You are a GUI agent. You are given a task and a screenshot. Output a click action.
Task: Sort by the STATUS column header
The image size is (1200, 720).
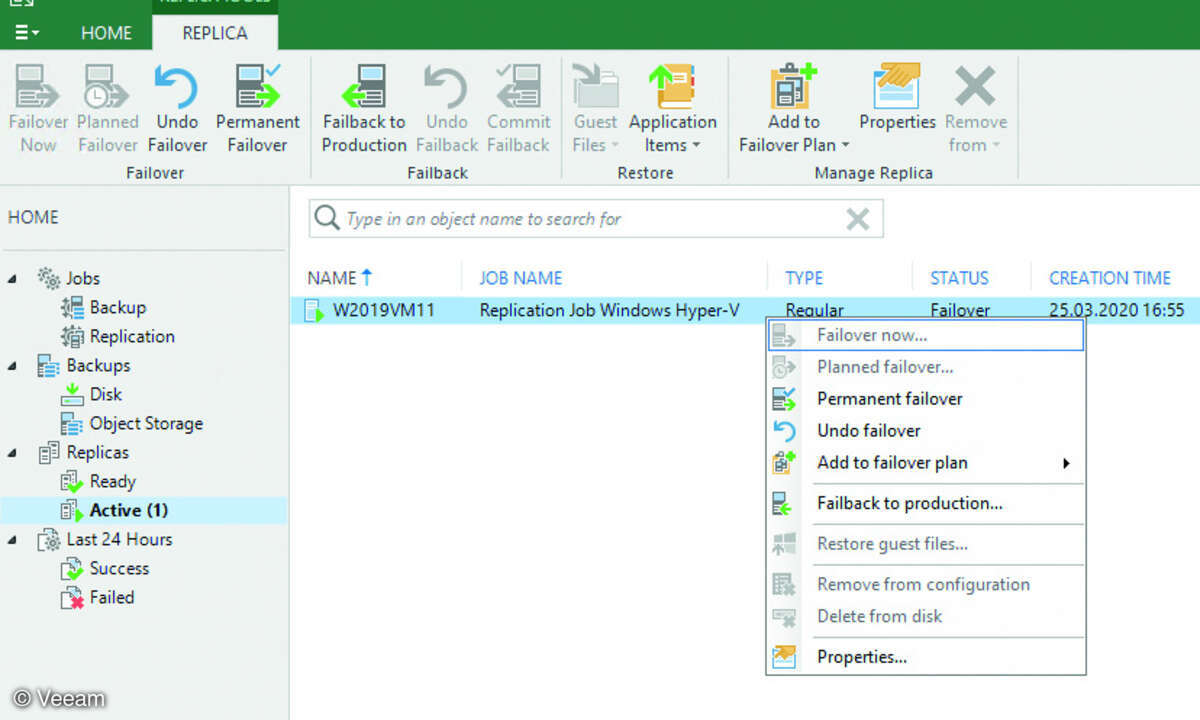coord(959,278)
